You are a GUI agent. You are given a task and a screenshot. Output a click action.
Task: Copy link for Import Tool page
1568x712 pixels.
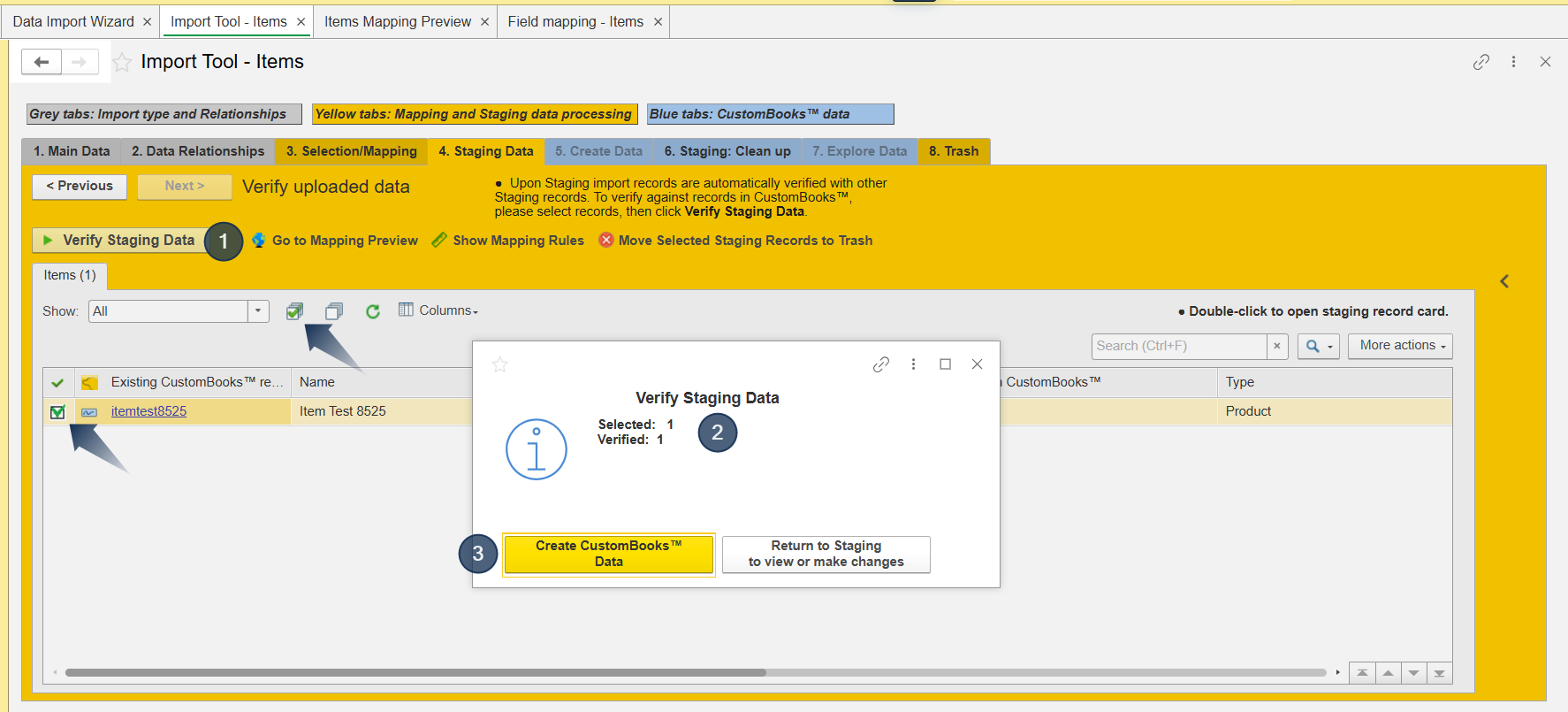[1481, 62]
